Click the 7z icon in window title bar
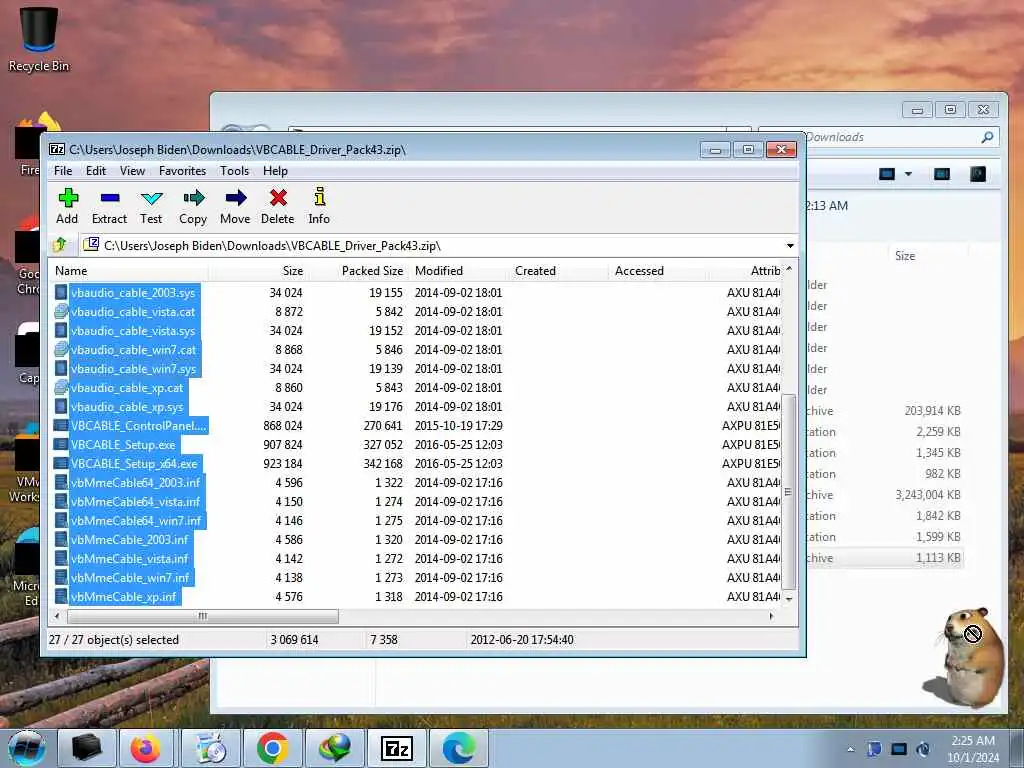Viewport: 1024px width, 768px height. point(57,150)
